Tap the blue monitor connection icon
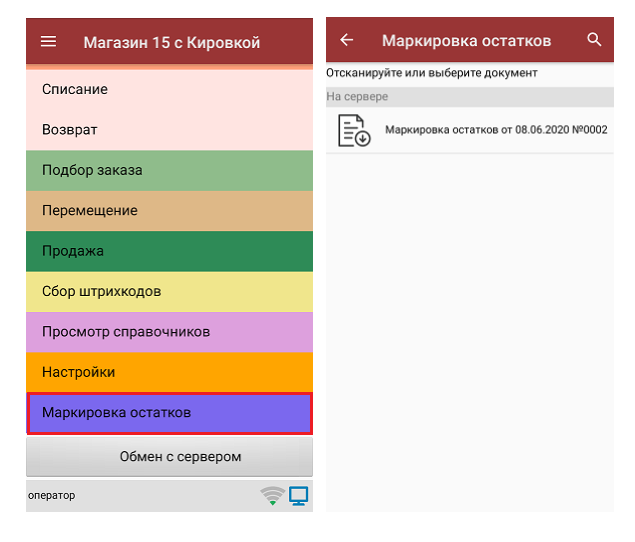Viewport: 635px width, 542px height. coord(299,496)
